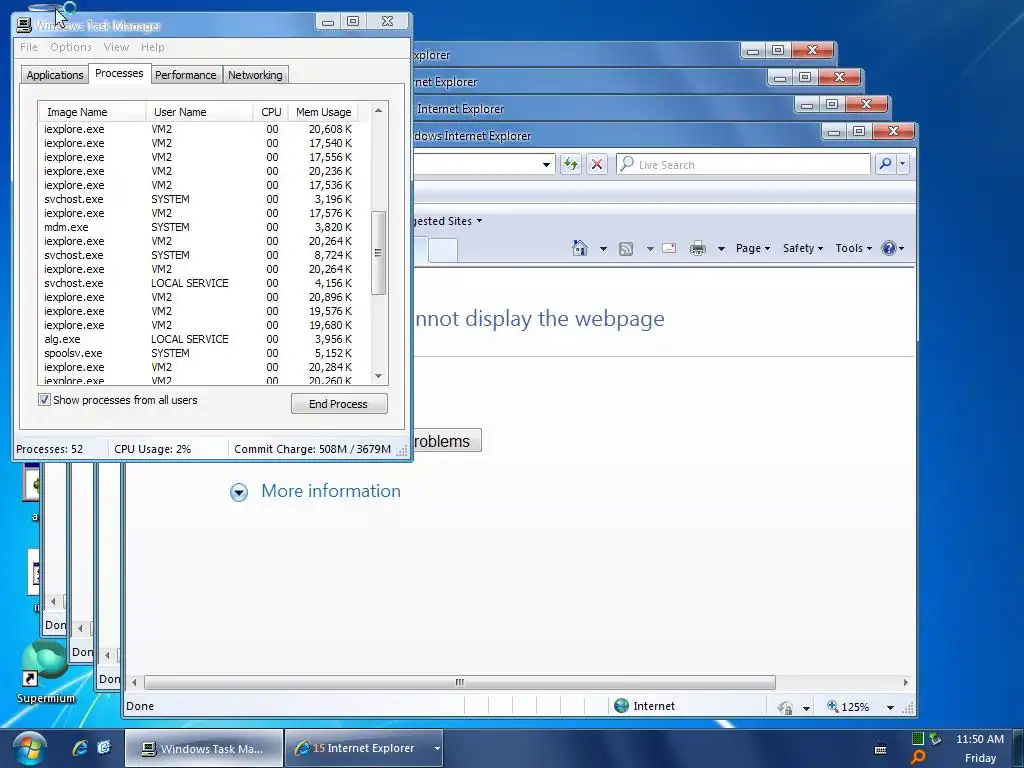This screenshot has width=1024, height=768.
Task: Click the process list vertical scrollbar thumb
Action: coord(378,253)
